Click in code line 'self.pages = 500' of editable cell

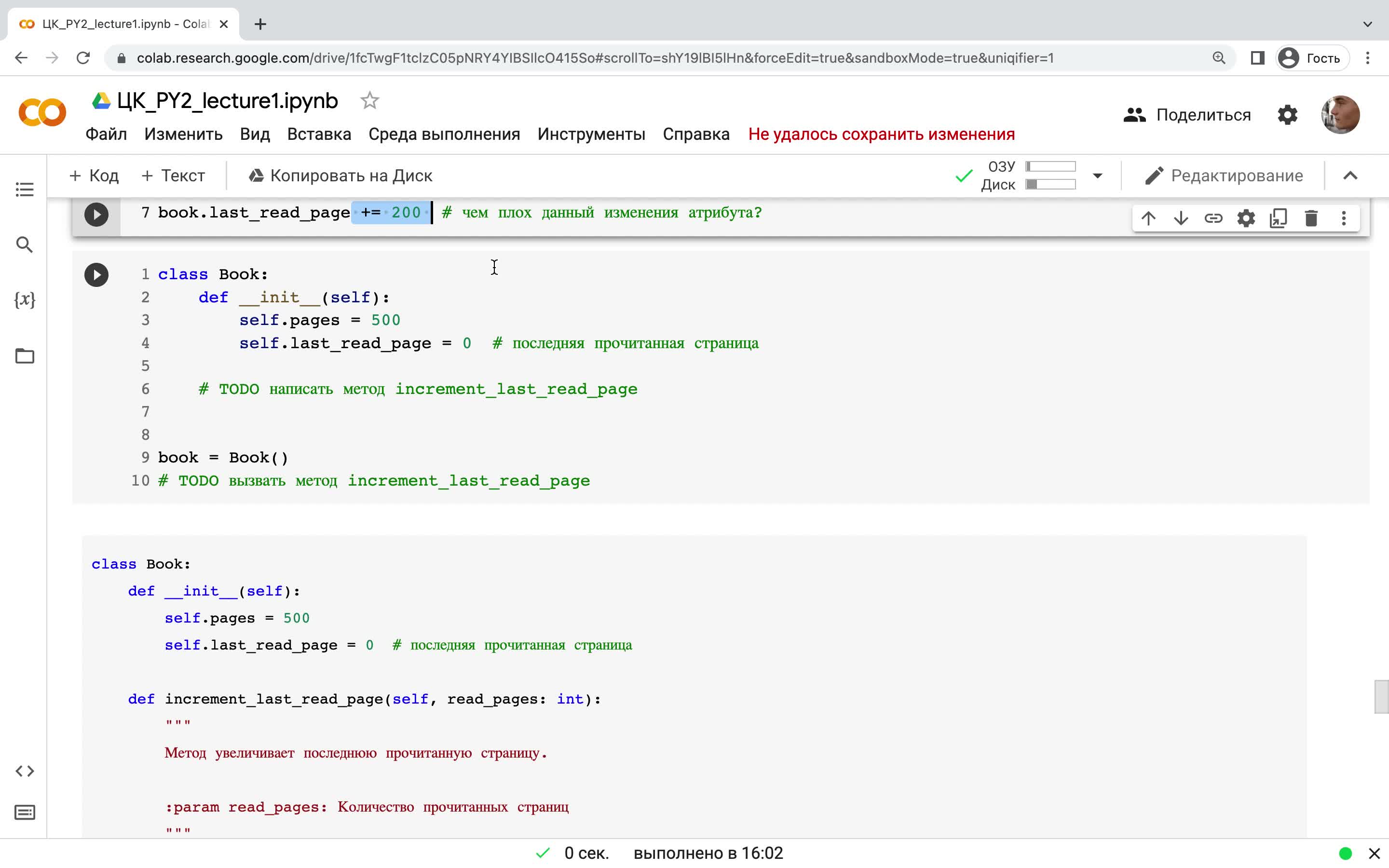(320, 320)
